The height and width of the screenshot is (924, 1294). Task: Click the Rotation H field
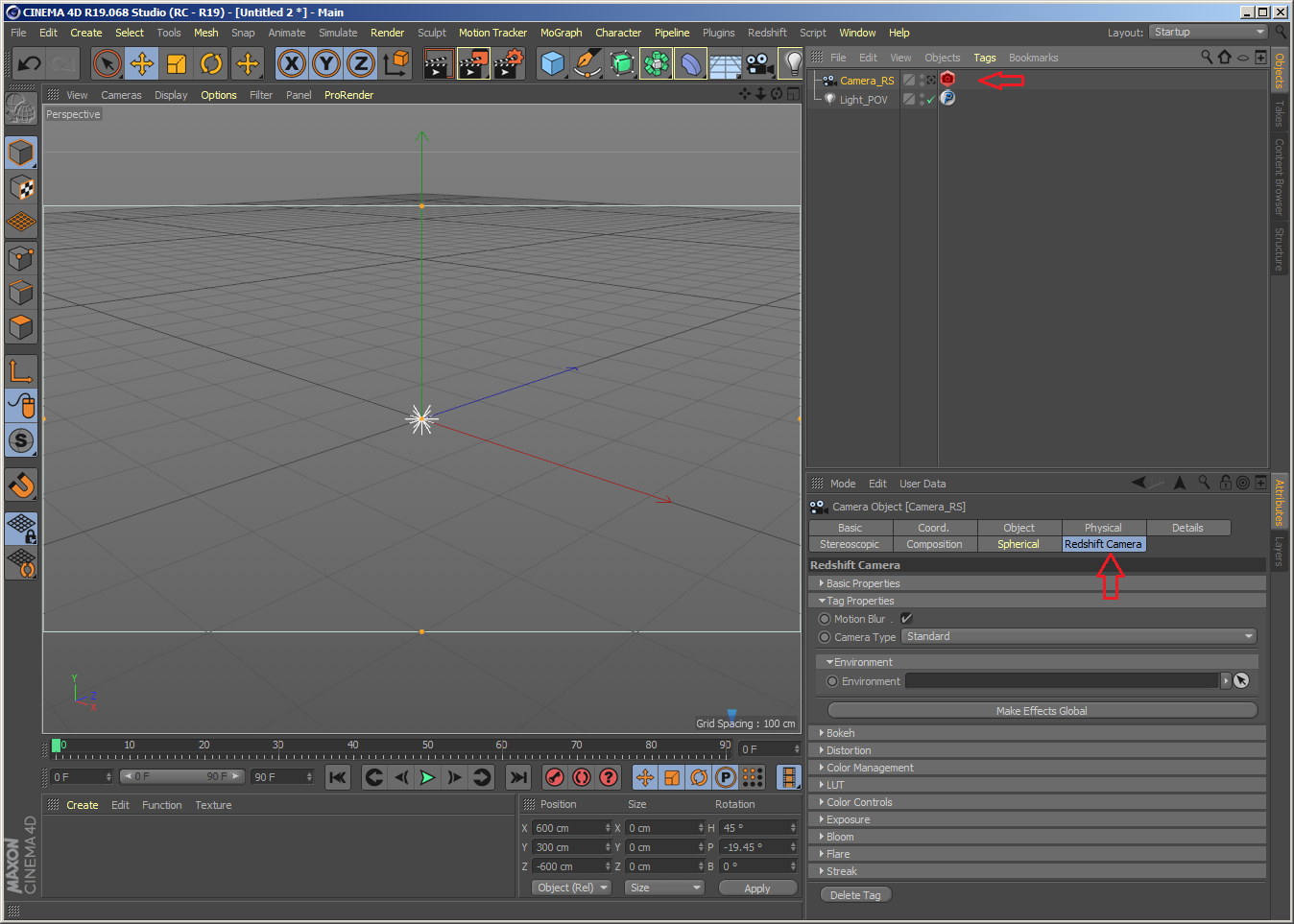click(758, 828)
